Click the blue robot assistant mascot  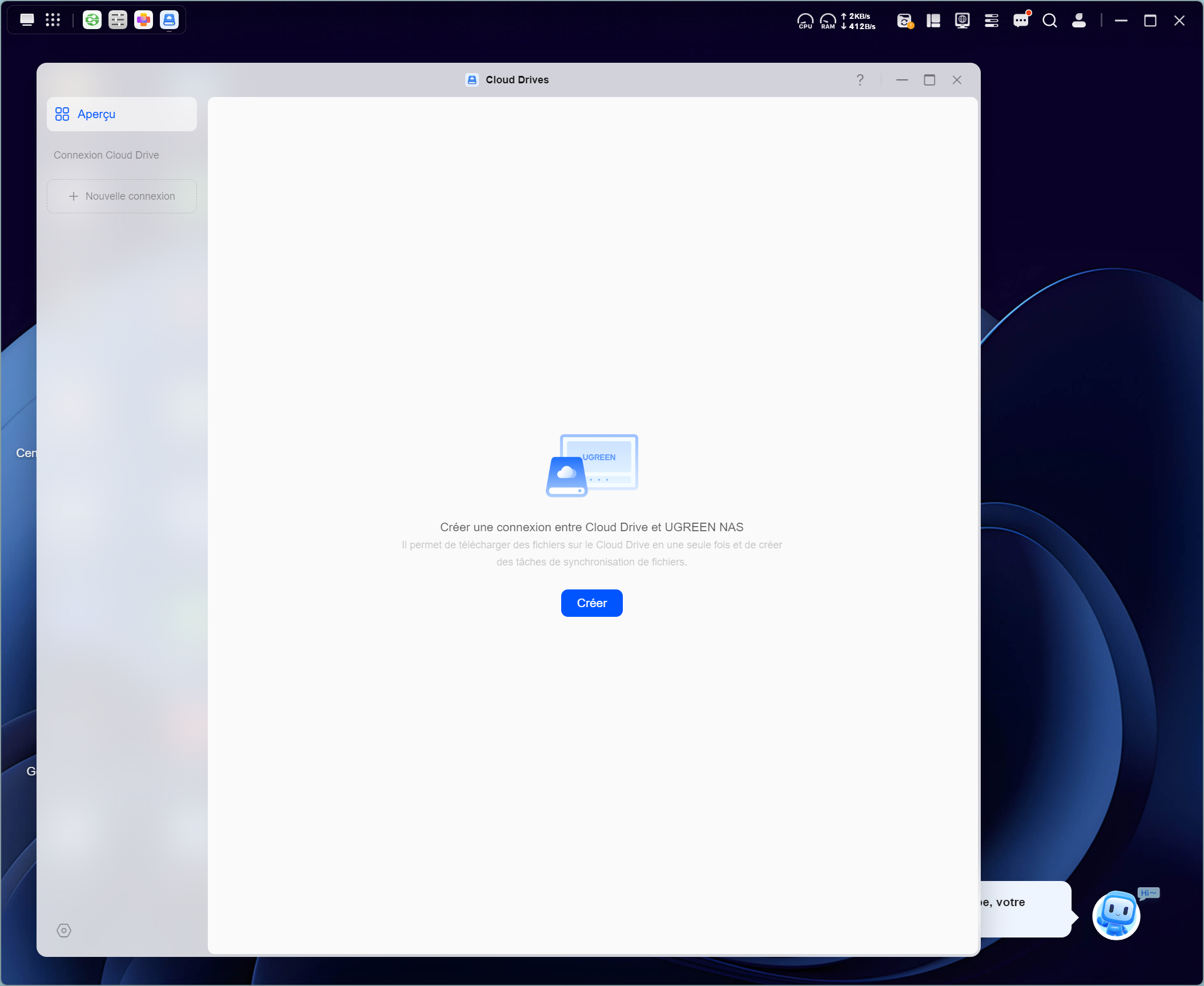1117,915
